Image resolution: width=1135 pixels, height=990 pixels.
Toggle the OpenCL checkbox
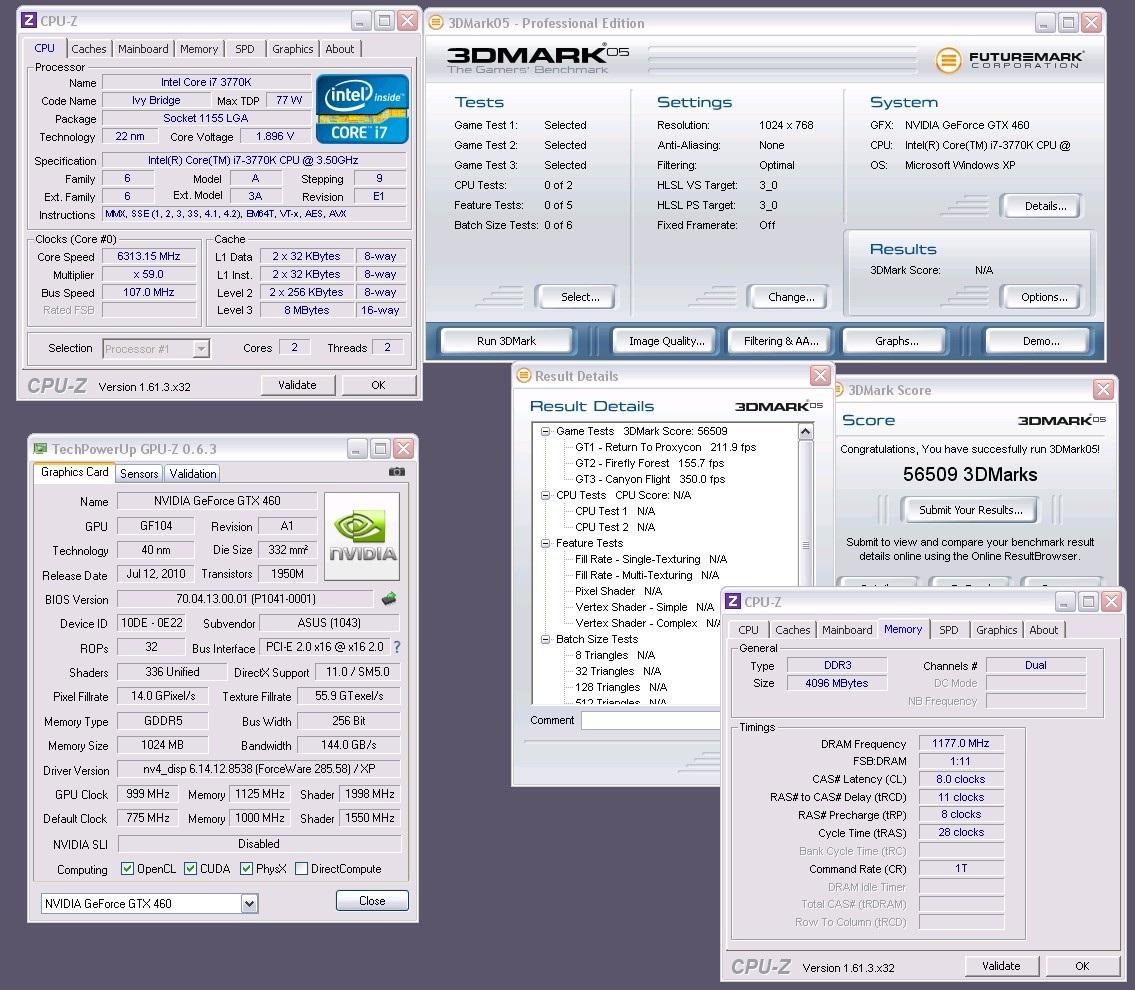point(127,868)
